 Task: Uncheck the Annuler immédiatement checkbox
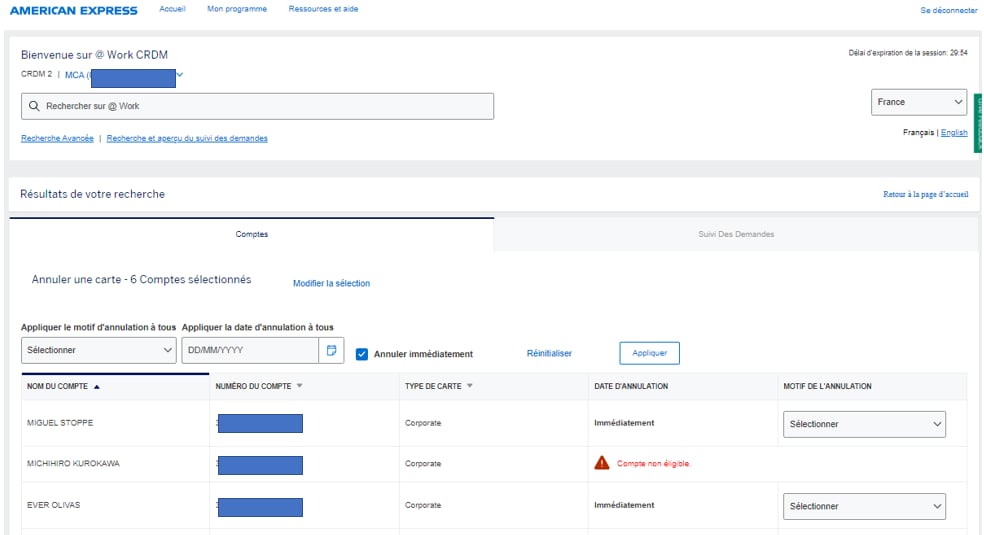tap(362, 353)
